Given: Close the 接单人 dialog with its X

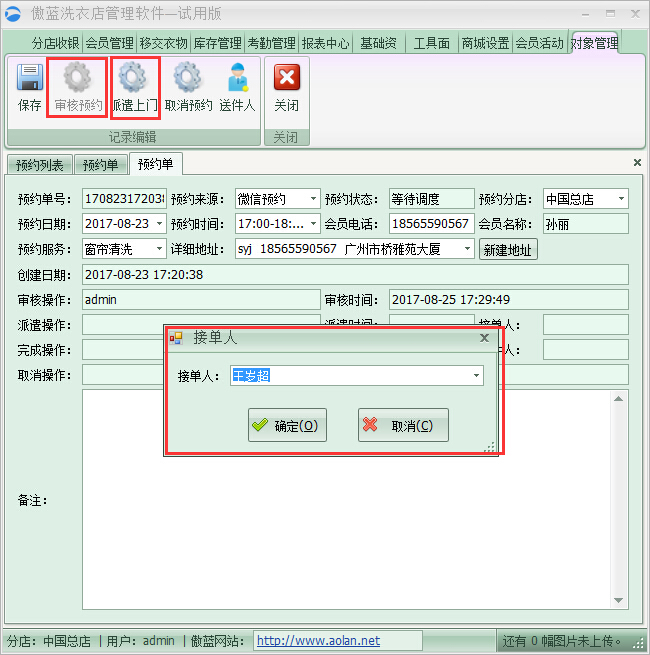Looking at the screenshot, I should click(484, 338).
